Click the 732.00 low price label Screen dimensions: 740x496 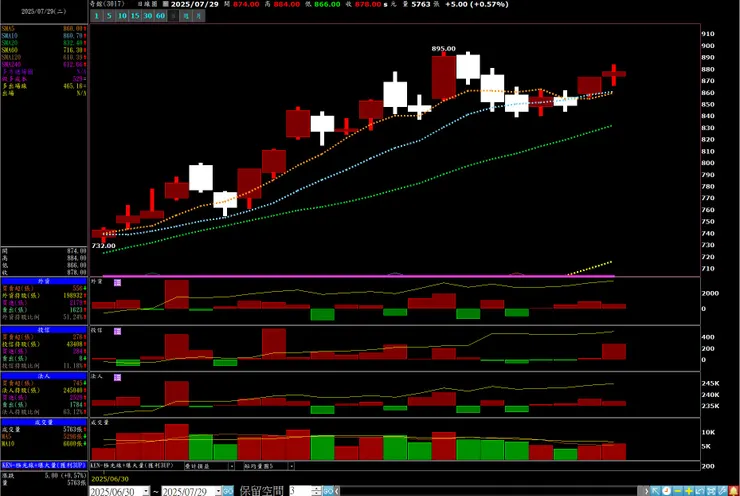[x=104, y=246]
